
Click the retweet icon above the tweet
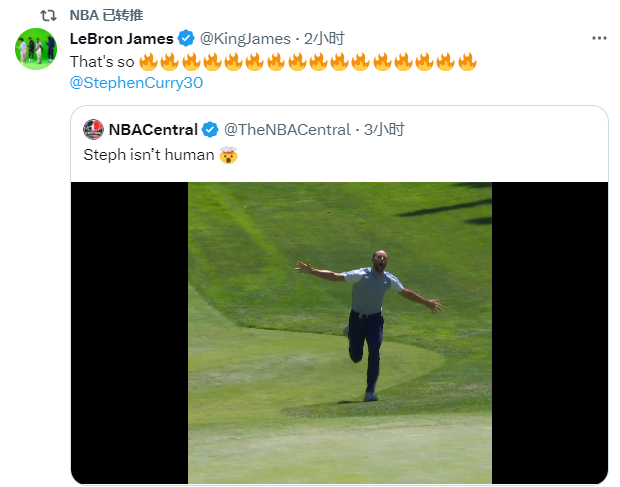[x=48, y=16]
